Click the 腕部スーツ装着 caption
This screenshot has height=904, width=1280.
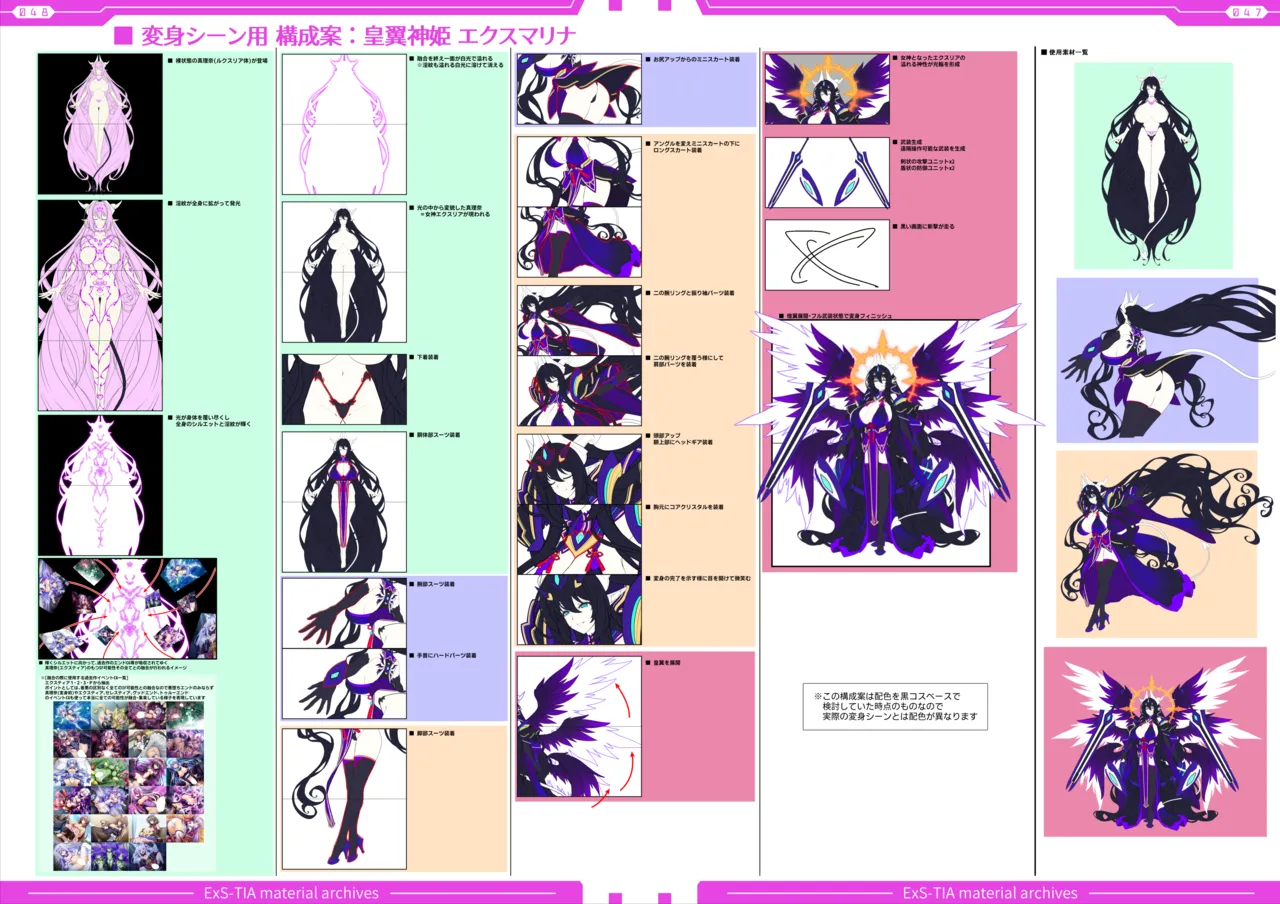click(x=433, y=583)
